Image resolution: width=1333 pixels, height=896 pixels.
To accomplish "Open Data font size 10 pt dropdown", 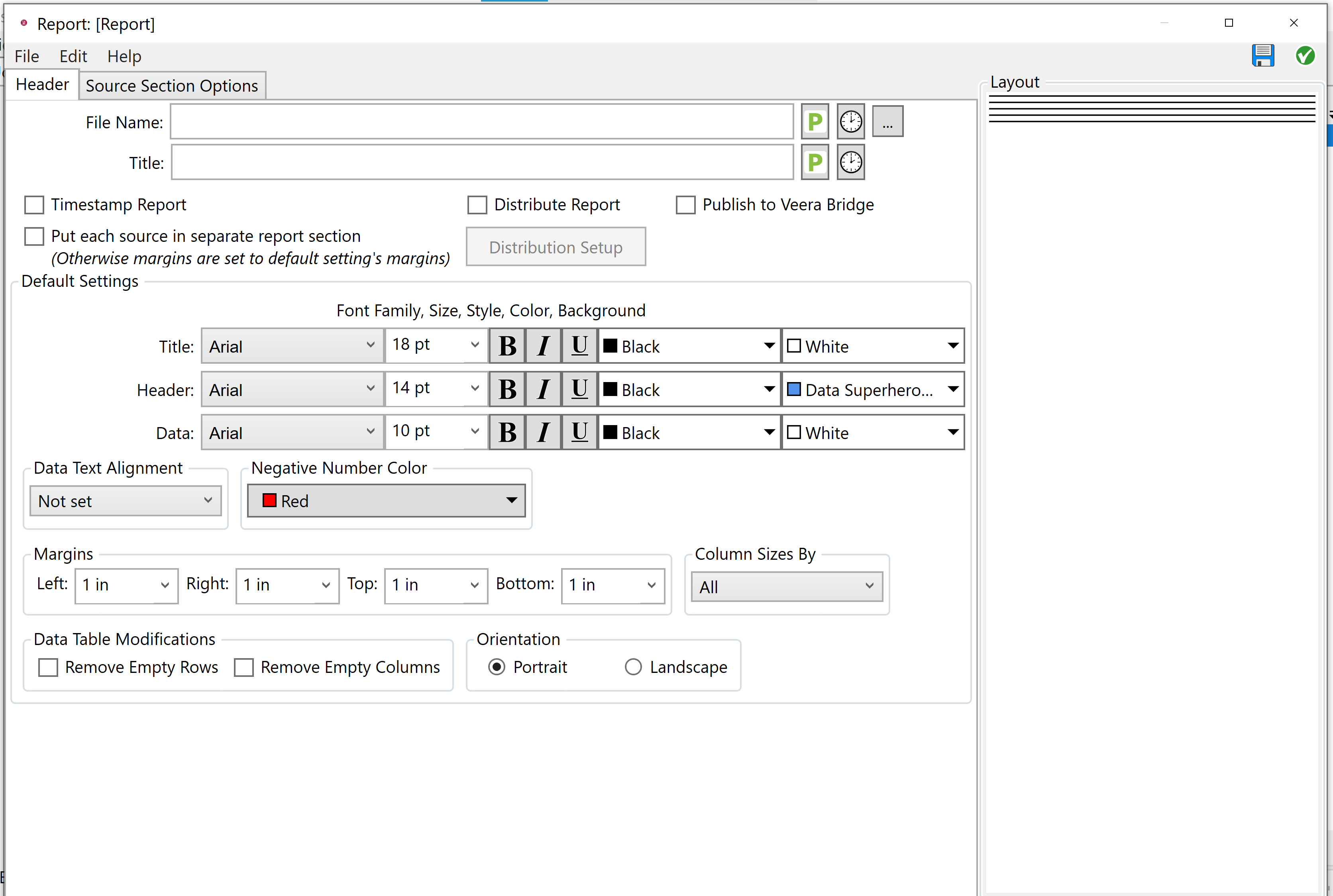I will [x=436, y=431].
